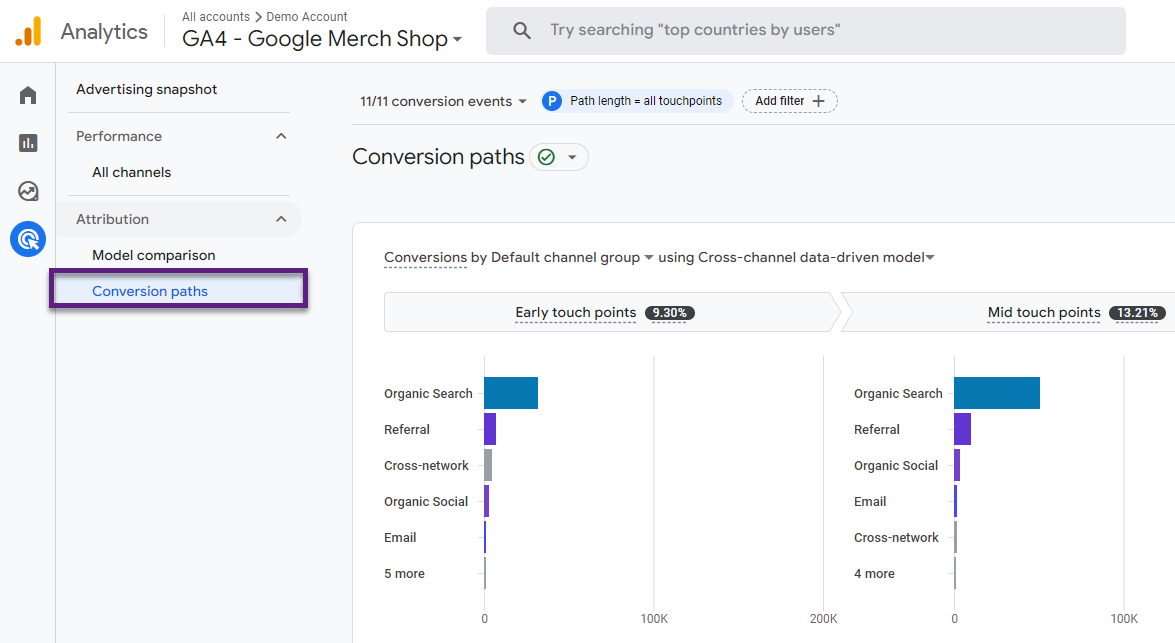
Task: Open the Advertising snapshot page
Action: click(146, 89)
